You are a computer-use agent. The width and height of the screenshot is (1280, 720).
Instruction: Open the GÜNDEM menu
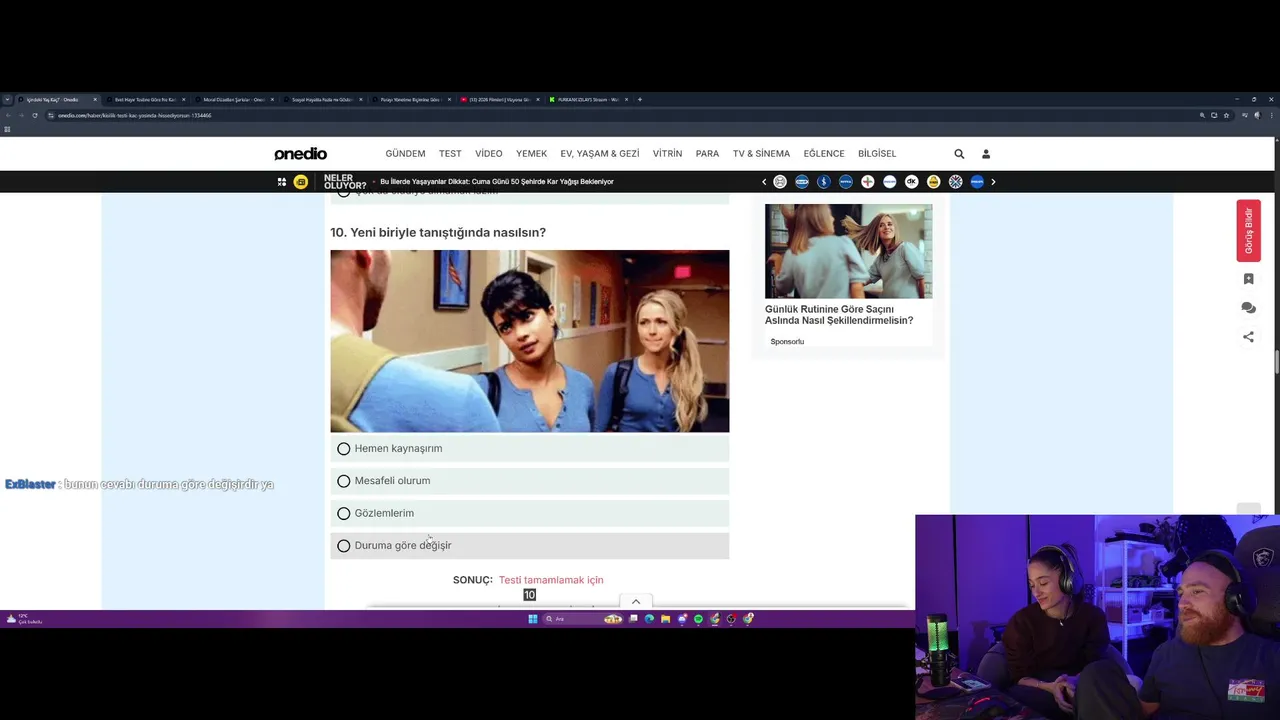(405, 154)
